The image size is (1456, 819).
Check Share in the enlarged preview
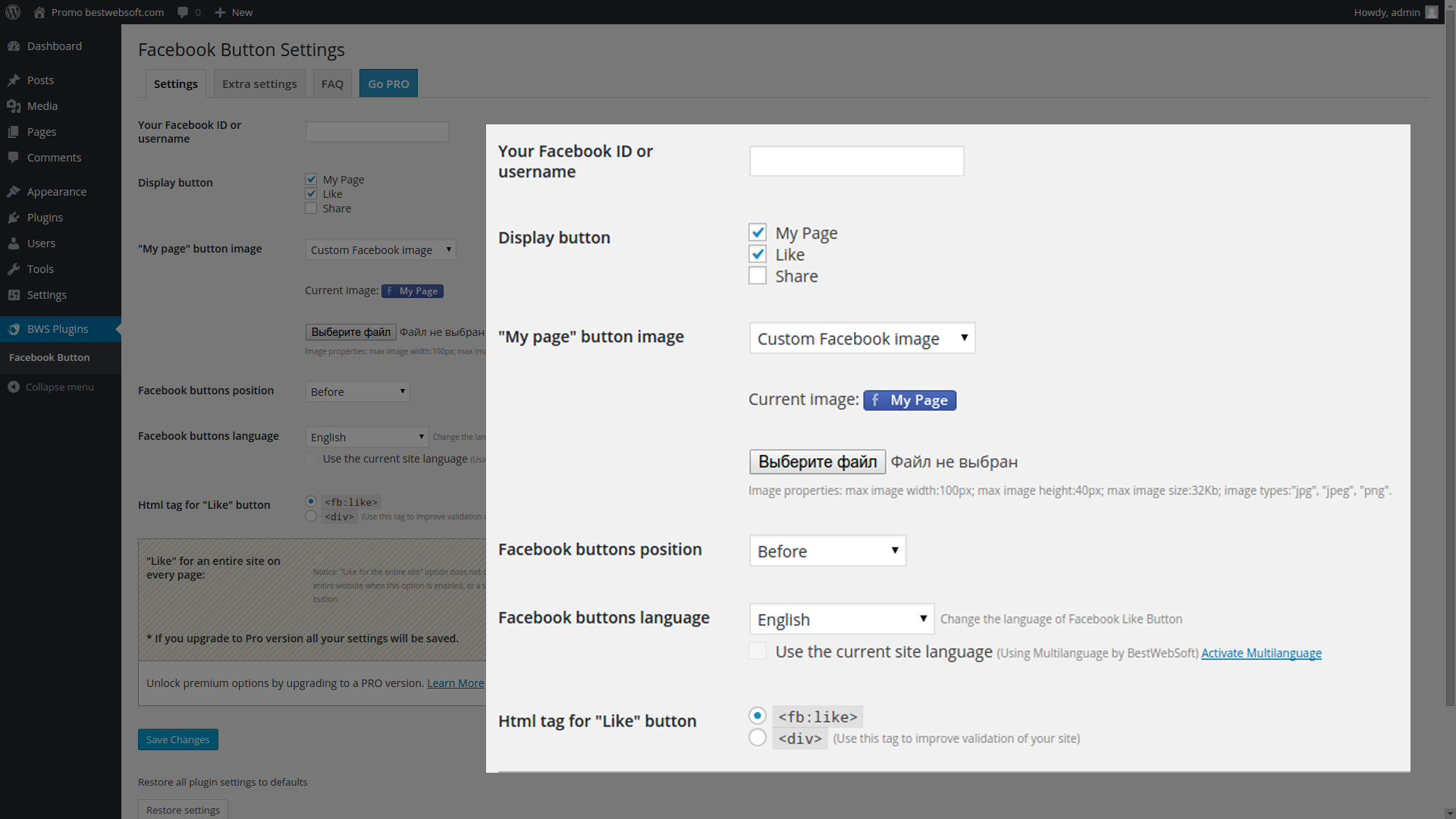point(758,275)
